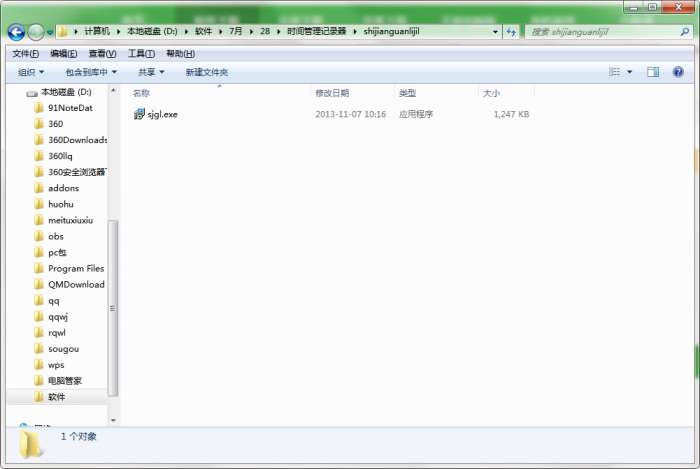Sort by 修改日期 column header
This screenshot has height=469, width=700.
[x=332, y=93]
